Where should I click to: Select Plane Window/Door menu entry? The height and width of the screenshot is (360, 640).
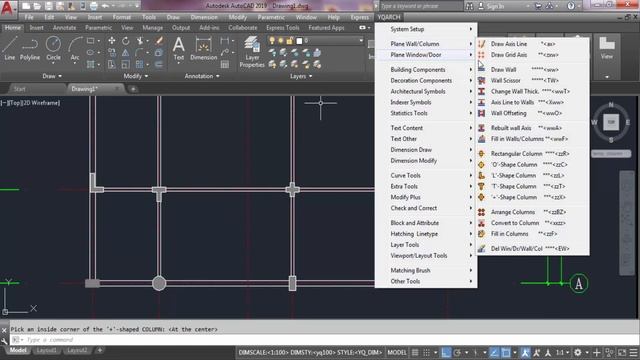(426, 55)
